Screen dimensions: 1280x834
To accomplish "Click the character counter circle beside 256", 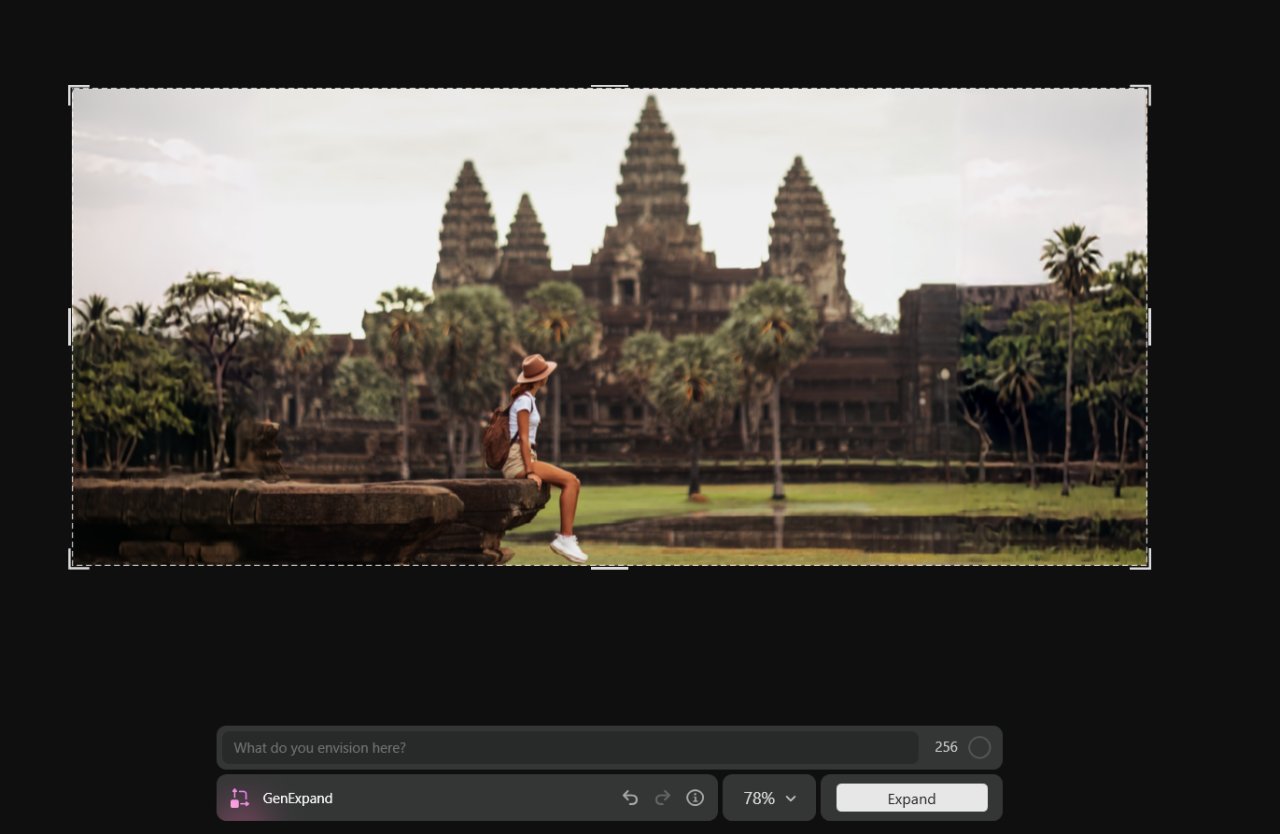I will 980,748.
